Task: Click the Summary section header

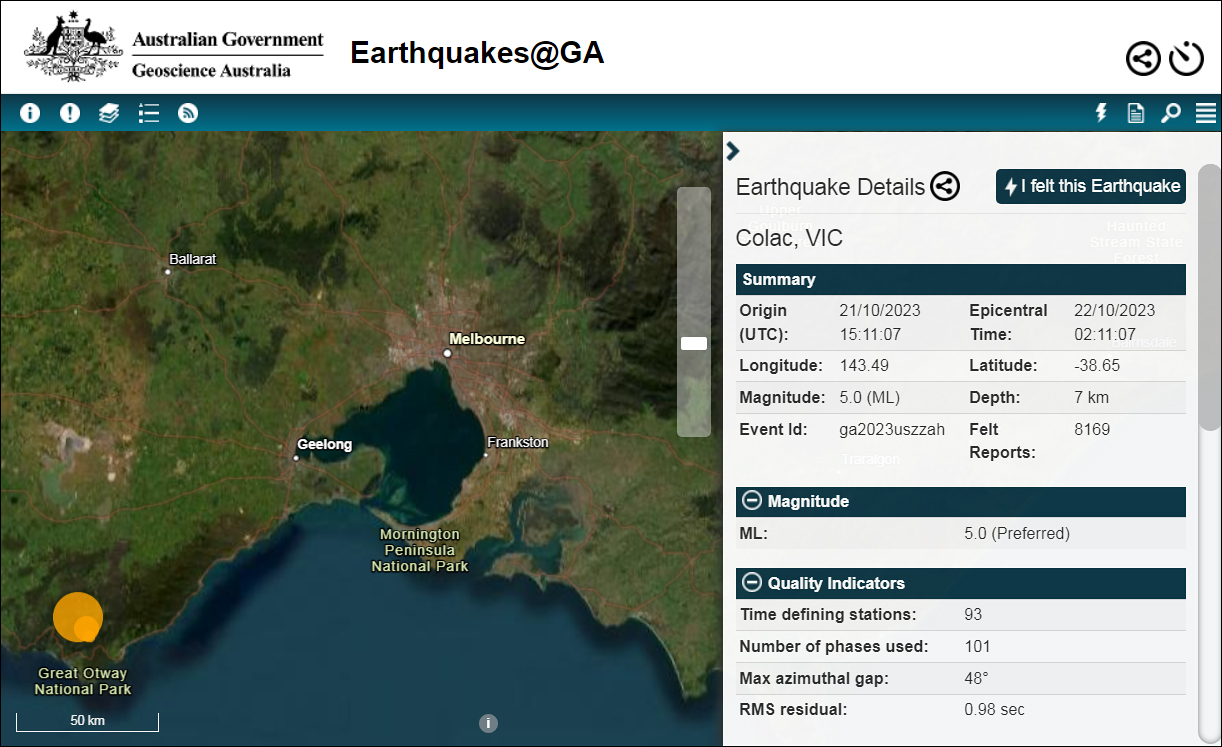Action: [x=961, y=279]
